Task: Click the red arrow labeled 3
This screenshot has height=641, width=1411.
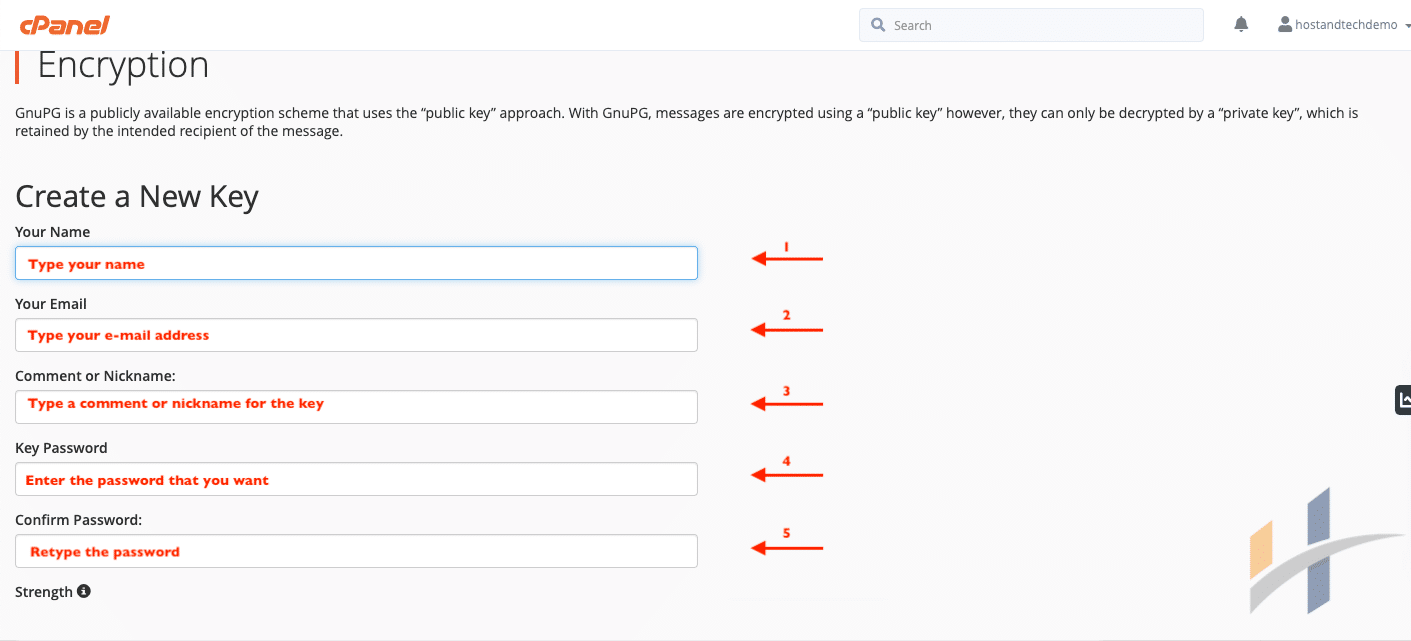Action: [x=786, y=403]
